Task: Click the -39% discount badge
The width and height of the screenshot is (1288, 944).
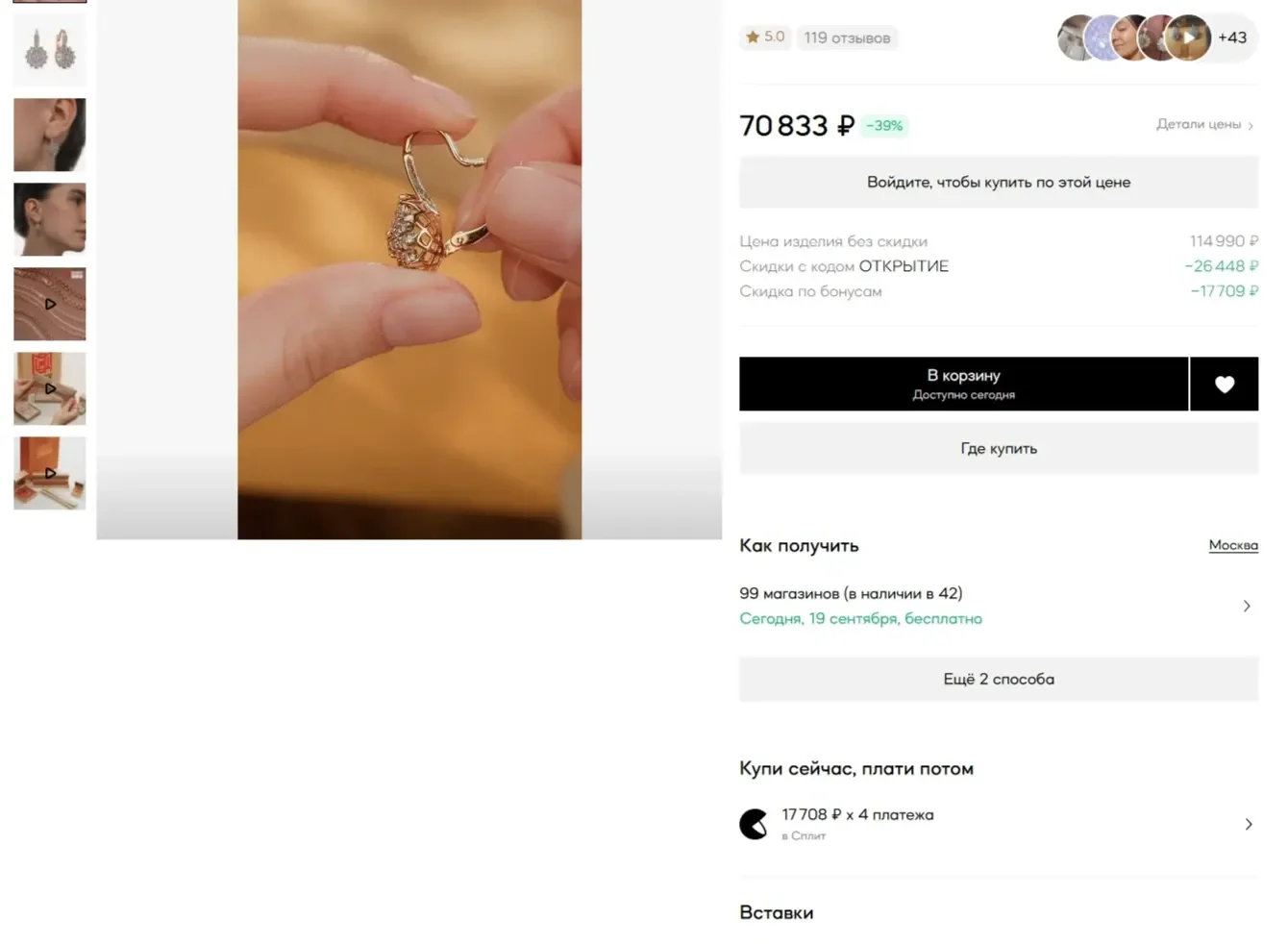Action: tap(884, 126)
